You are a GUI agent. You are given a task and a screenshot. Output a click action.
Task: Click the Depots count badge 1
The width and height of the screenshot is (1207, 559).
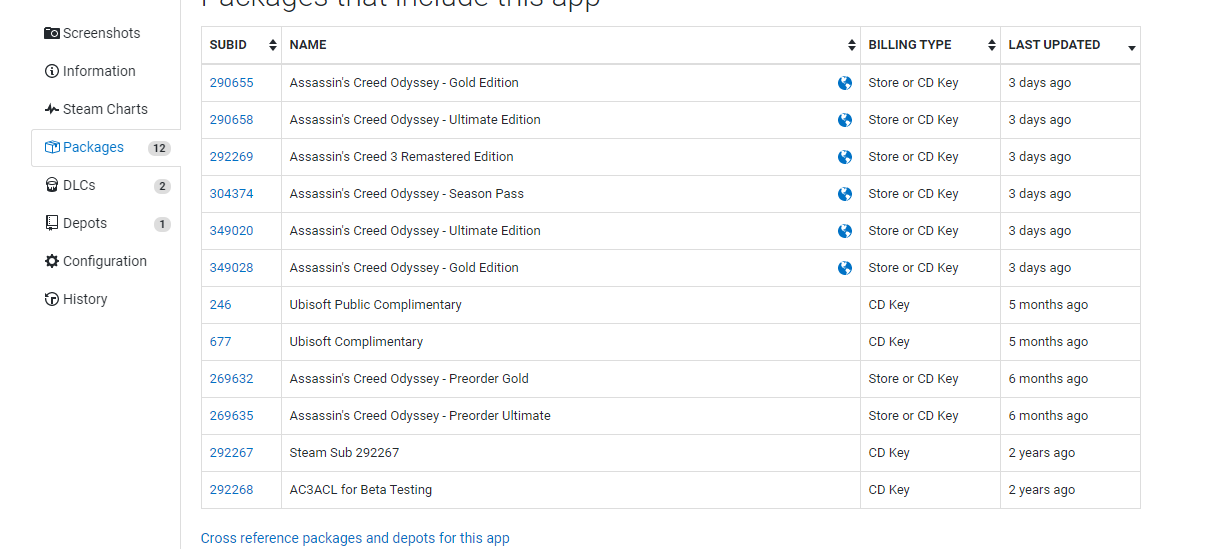coord(162,224)
